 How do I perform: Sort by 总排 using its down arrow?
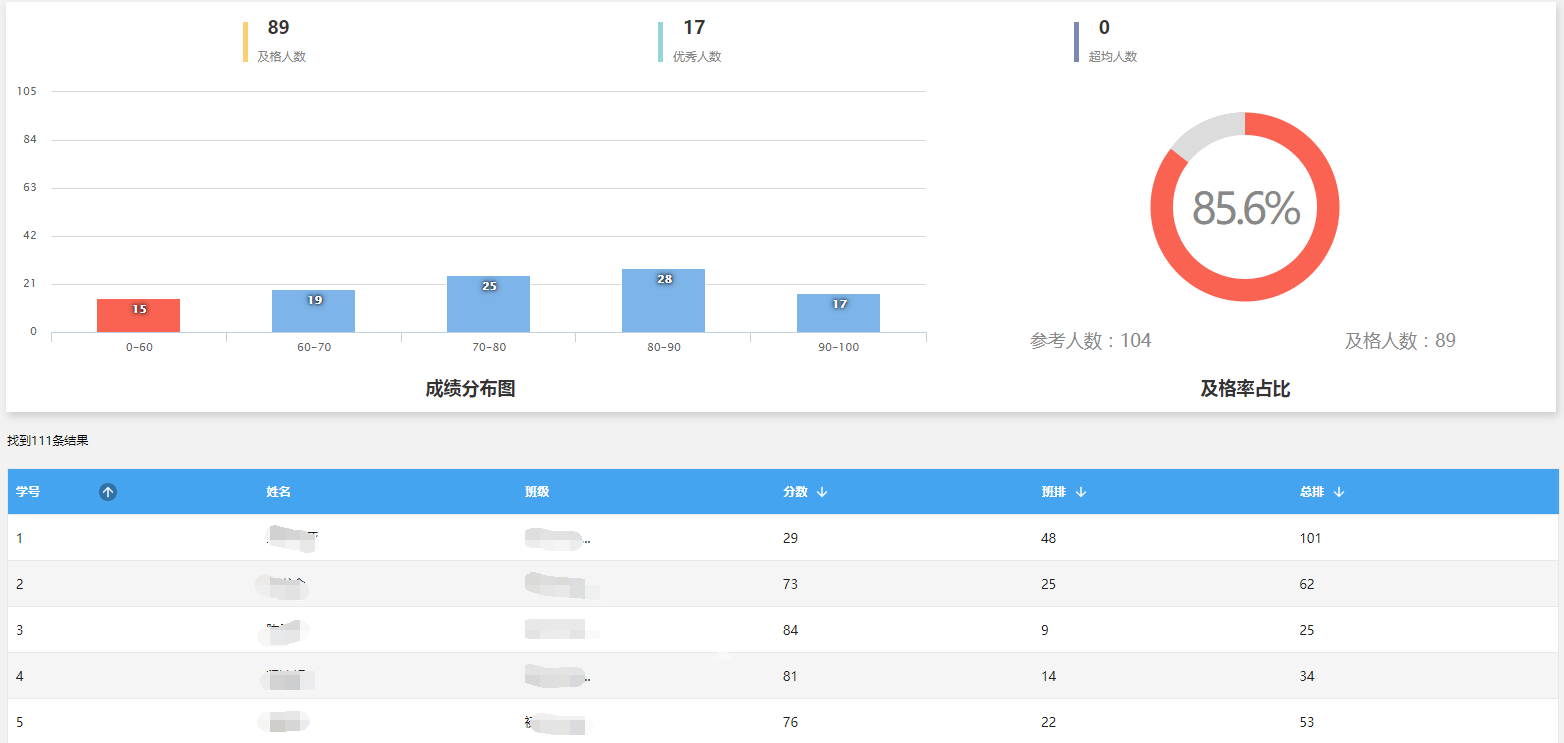click(1339, 492)
